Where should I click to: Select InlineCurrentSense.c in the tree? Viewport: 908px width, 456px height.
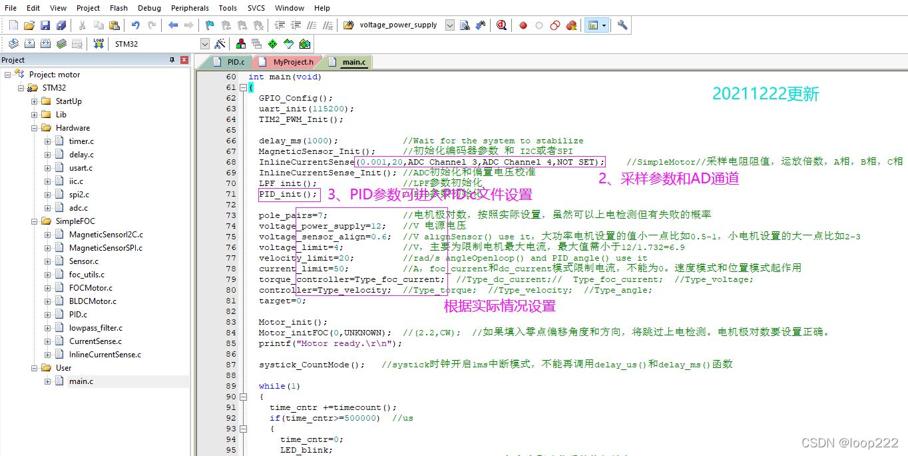pyautogui.click(x=105, y=355)
